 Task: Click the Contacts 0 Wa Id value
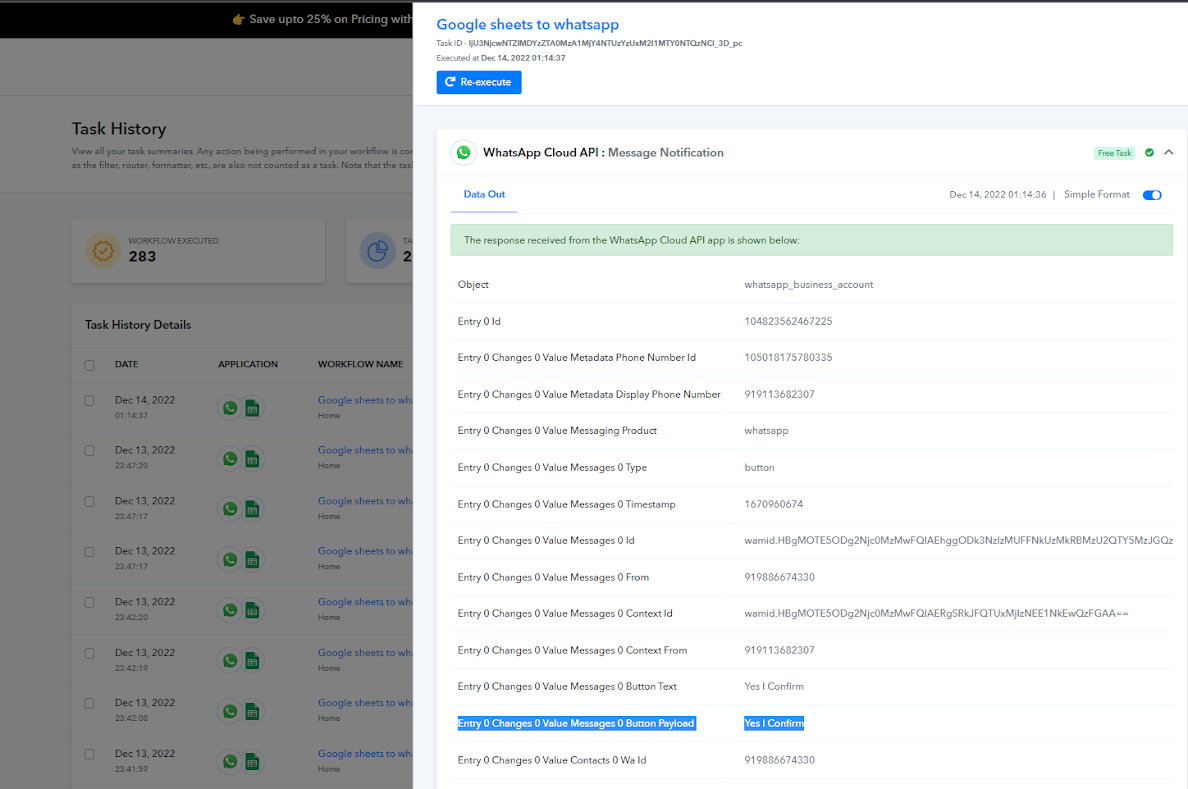(780, 760)
